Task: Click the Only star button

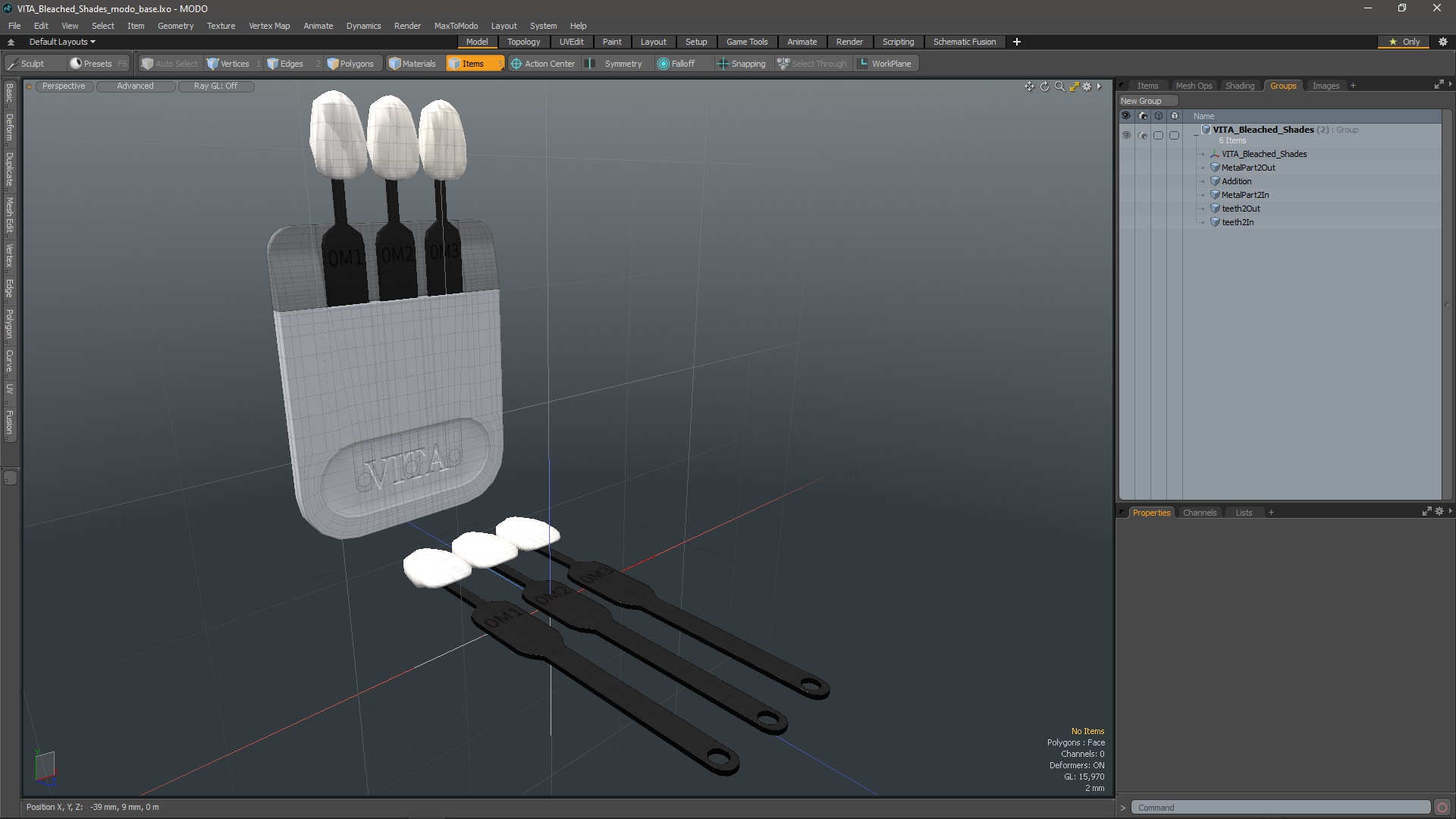Action: point(1404,42)
